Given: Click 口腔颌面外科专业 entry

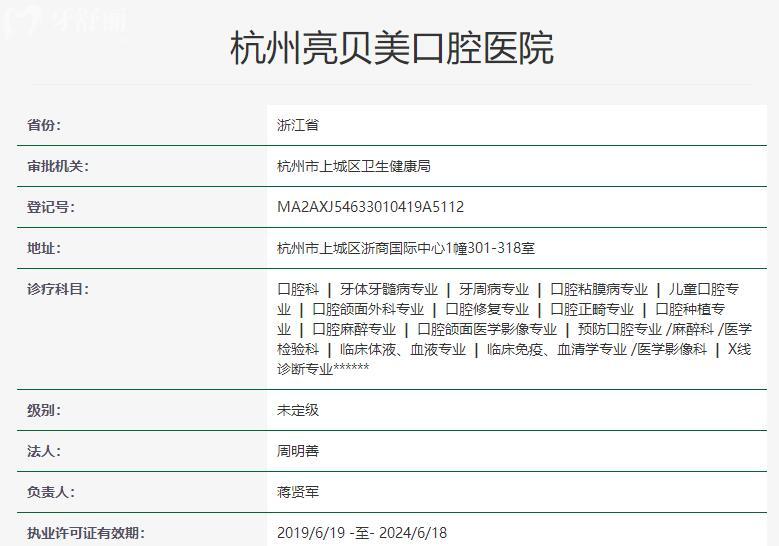Looking at the screenshot, I should pos(368,309).
